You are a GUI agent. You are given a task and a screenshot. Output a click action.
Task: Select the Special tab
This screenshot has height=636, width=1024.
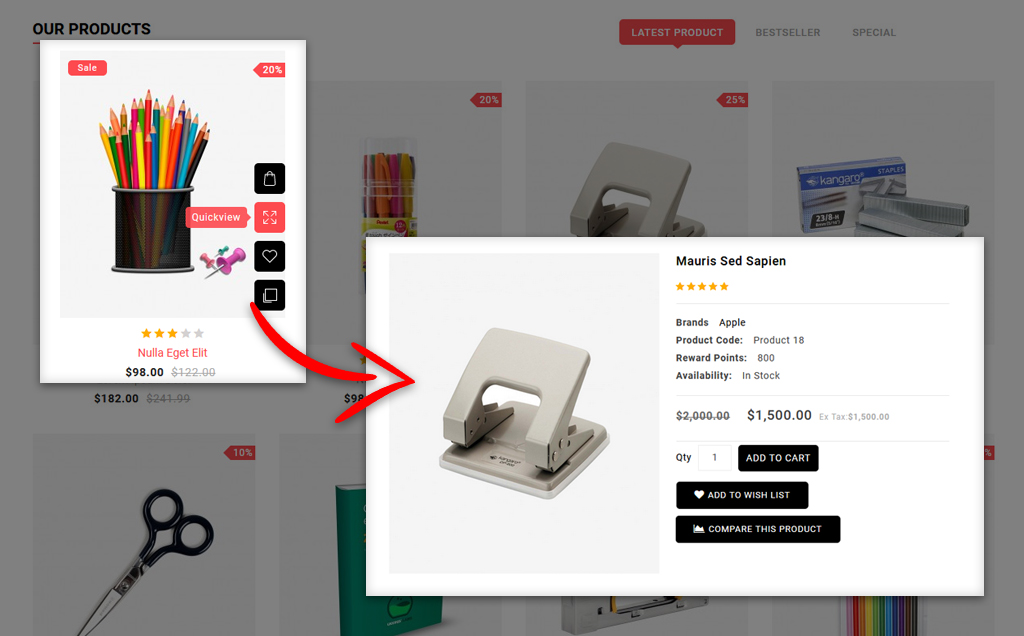(x=874, y=33)
